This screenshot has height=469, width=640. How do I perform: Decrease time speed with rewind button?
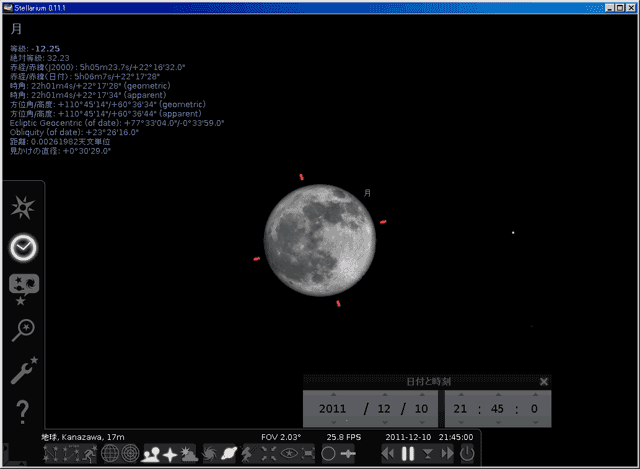[388, 454]
